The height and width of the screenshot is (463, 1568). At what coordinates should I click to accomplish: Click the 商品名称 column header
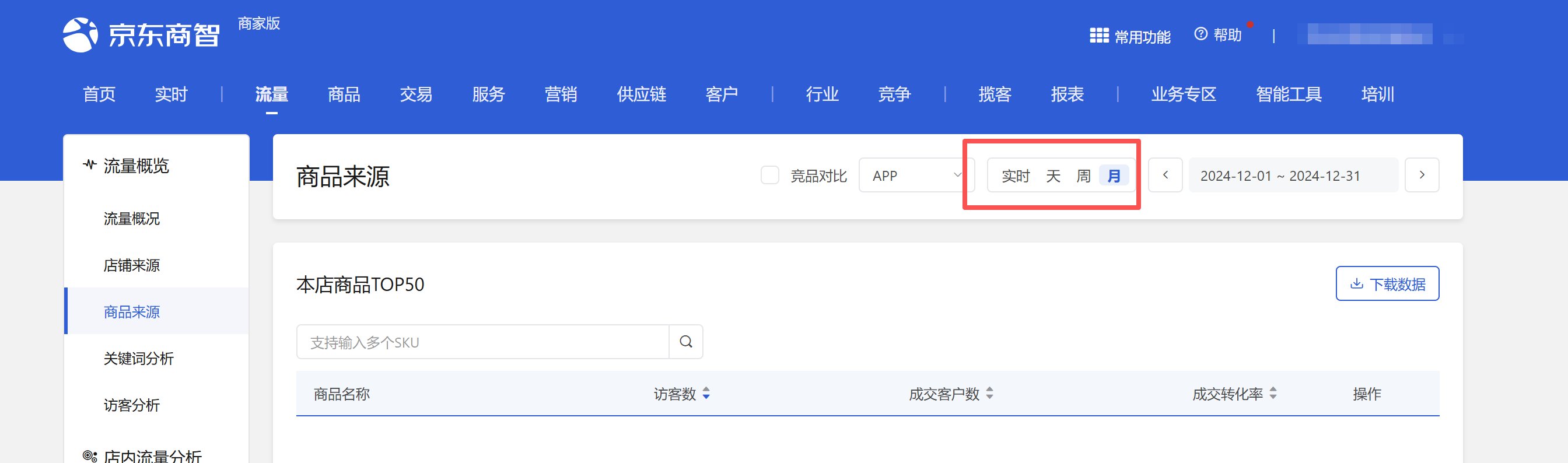[x=341, y=394]
